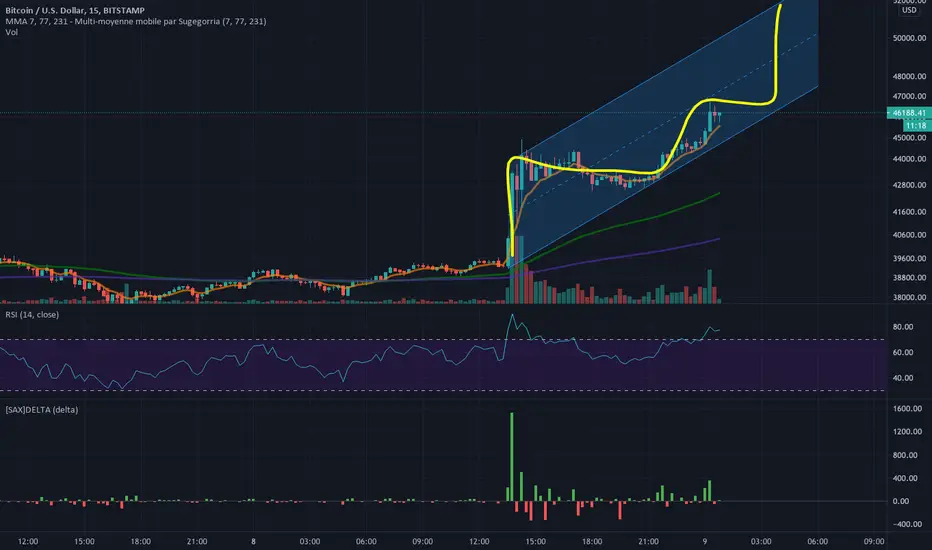Click the RSI line peak above 80
This screenshot has width=932, height=550.
tap(512, 316)
